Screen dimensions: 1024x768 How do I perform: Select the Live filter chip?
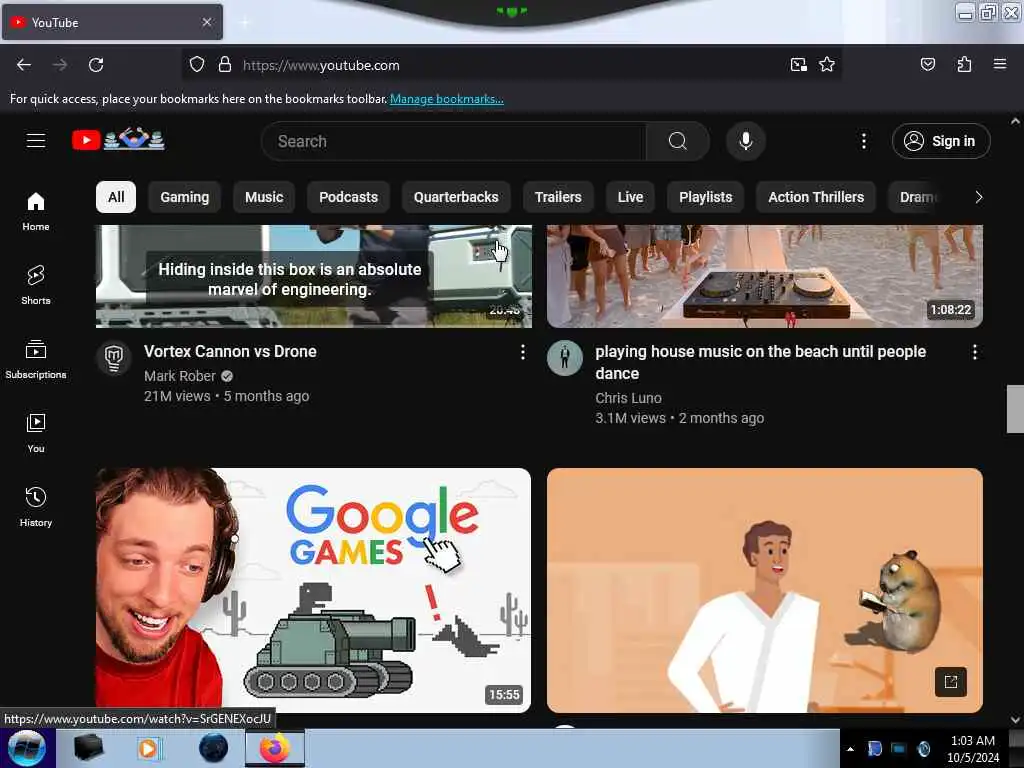[x=630, y=197]
